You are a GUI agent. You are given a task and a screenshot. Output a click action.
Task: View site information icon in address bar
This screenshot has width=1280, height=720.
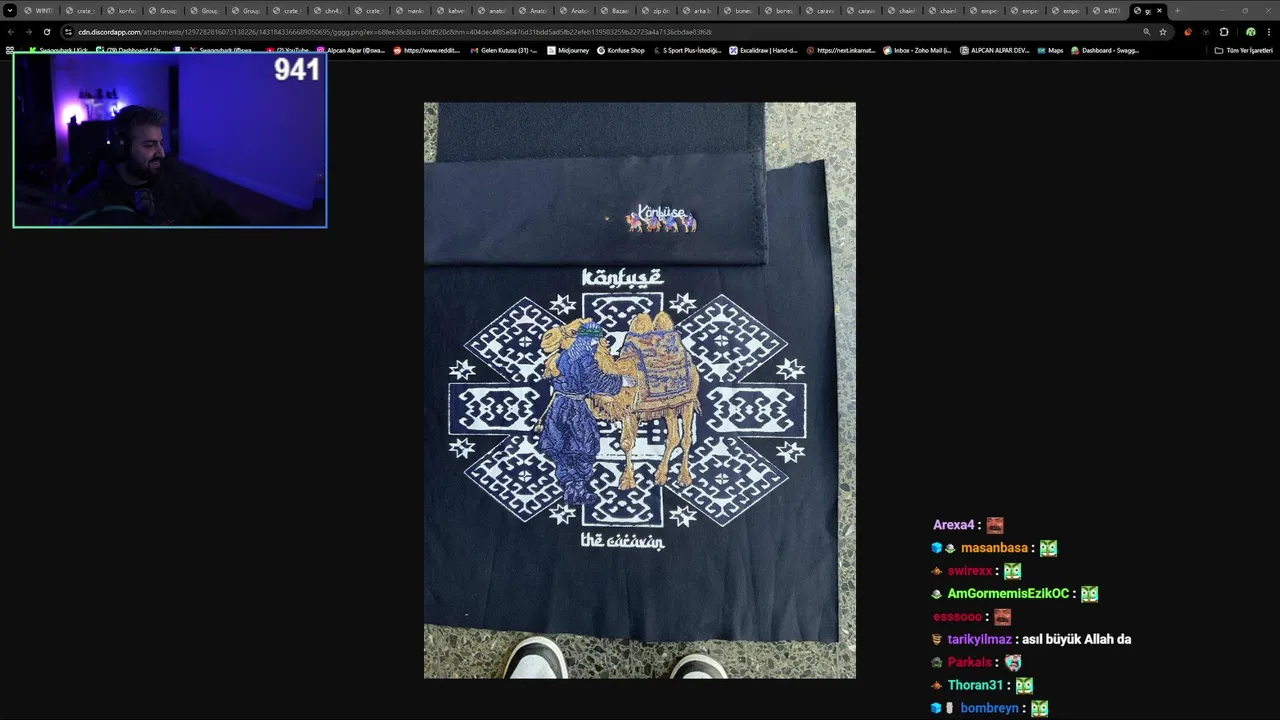(x=68, y=32)
